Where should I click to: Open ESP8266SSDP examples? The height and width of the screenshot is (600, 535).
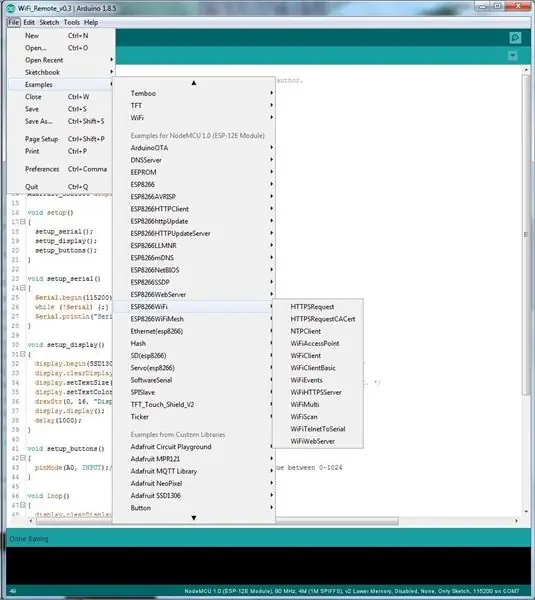click(194, 282)
